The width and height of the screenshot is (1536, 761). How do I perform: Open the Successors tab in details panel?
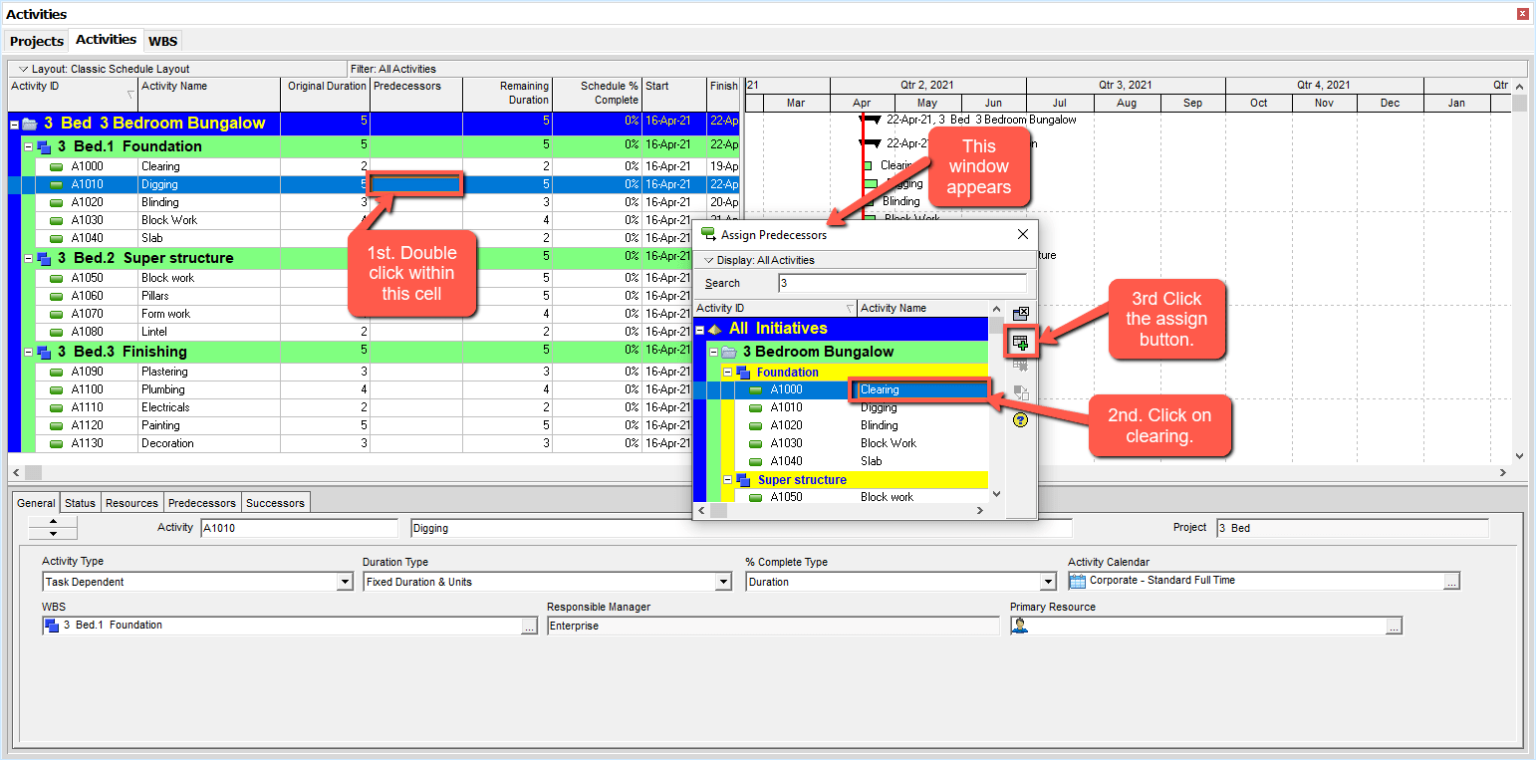coord(275,501)
